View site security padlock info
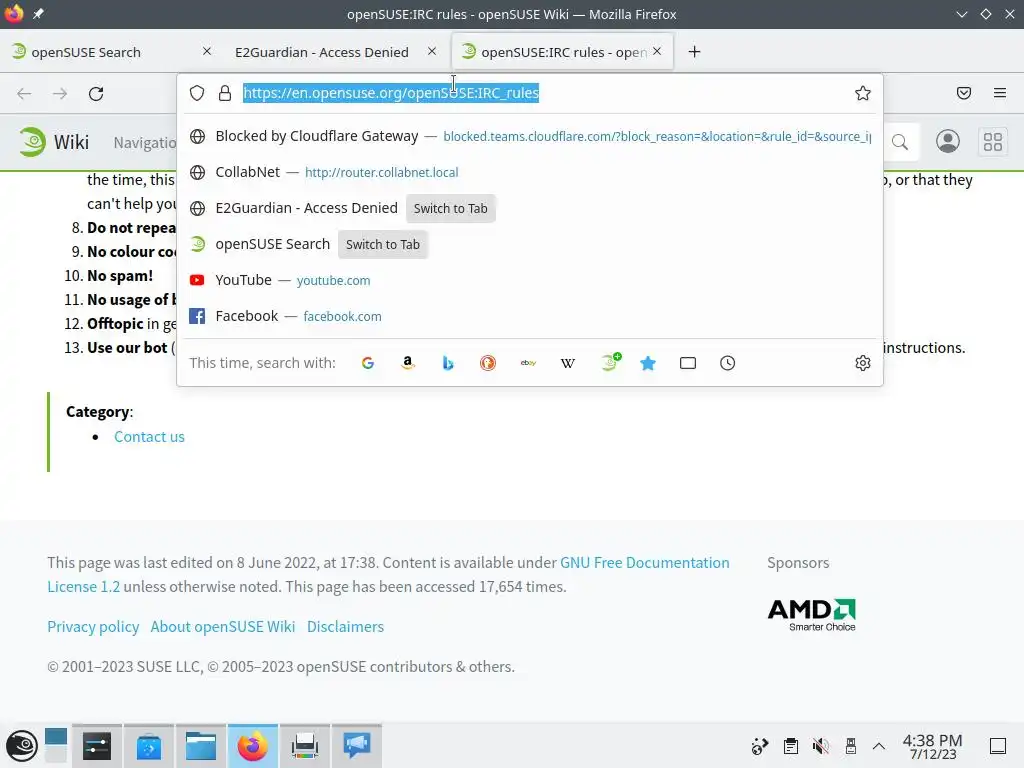The height and width of the screenshot is (768, 1024). click(225, 93)
